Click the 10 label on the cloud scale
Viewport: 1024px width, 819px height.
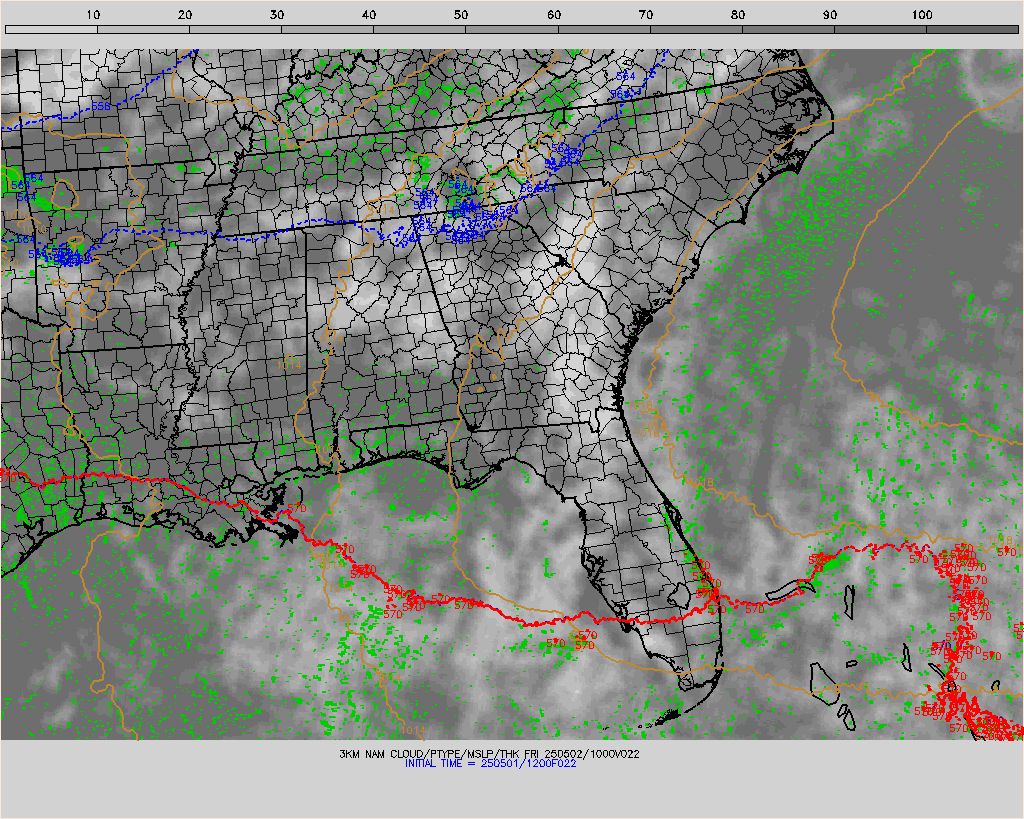93,14
